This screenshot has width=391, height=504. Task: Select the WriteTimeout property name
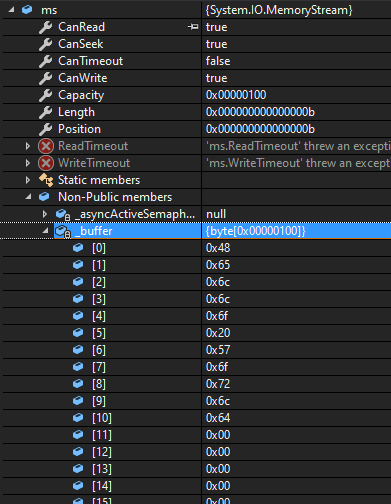pyautogui.click(x=94, y=163)
